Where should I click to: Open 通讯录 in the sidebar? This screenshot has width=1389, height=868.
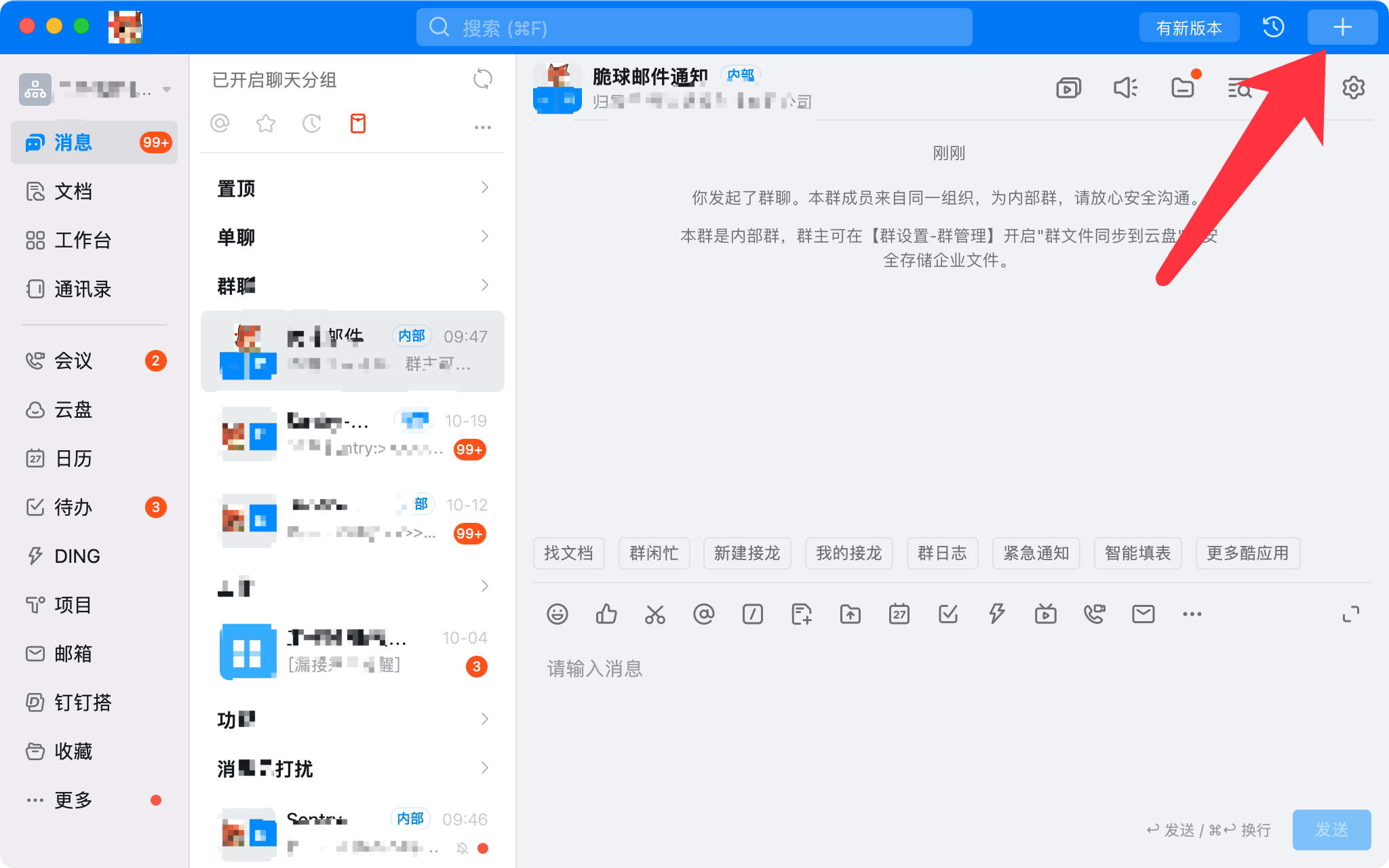(94, 289)
